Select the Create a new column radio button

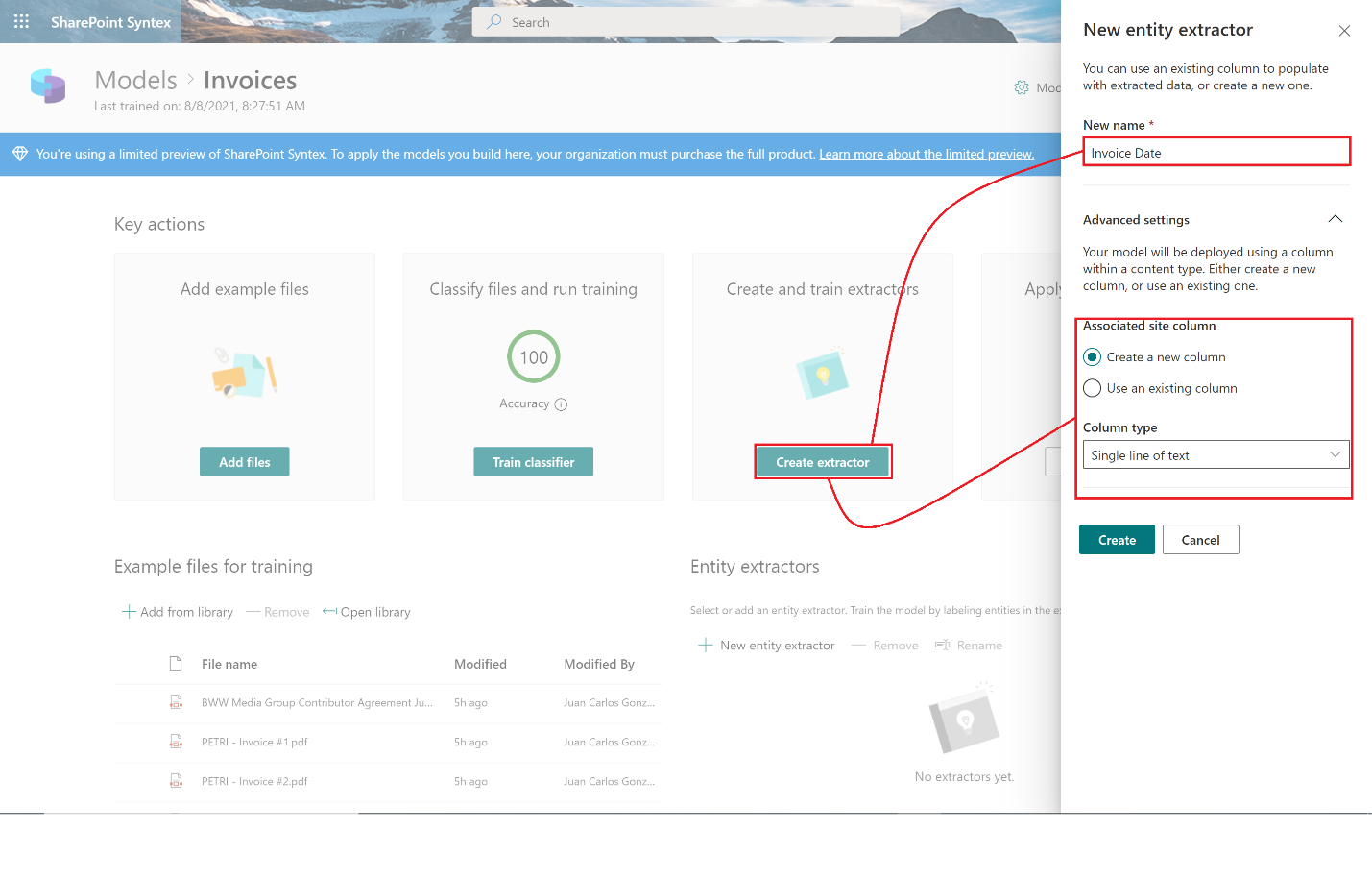click(x=1093, y=357)
